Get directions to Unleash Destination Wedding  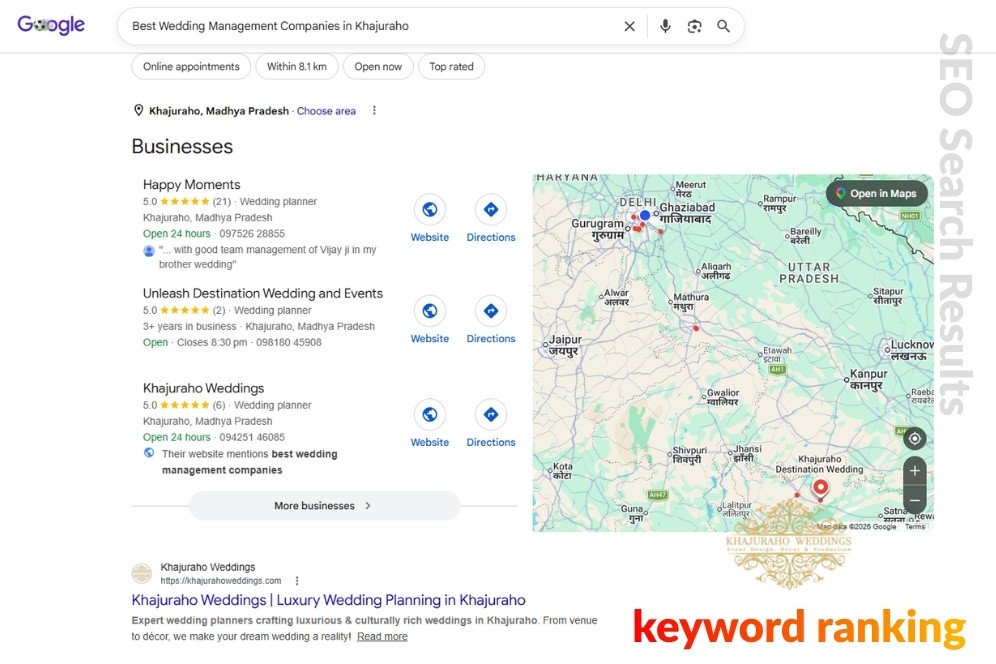490,311
